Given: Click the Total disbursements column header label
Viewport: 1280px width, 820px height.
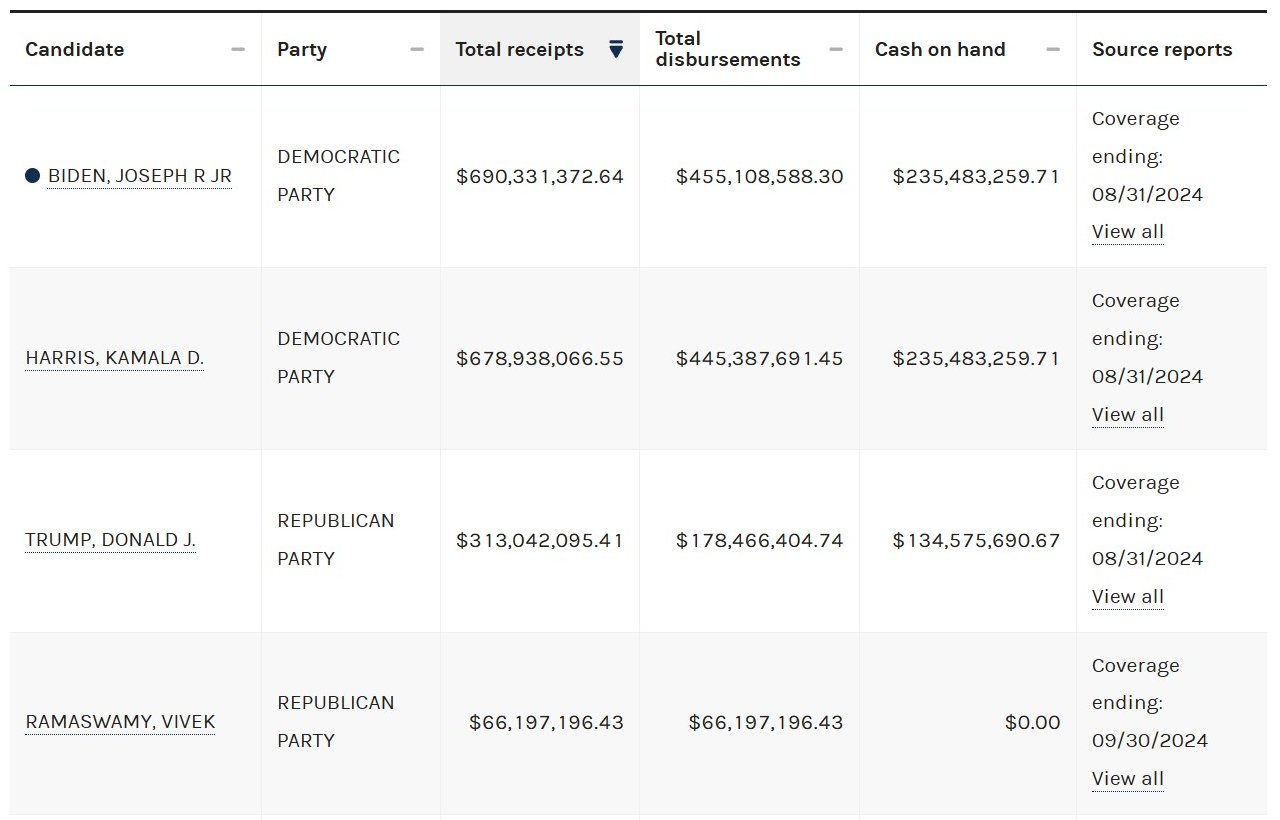Looking at the screenshot, I should [x=727, y=50].
